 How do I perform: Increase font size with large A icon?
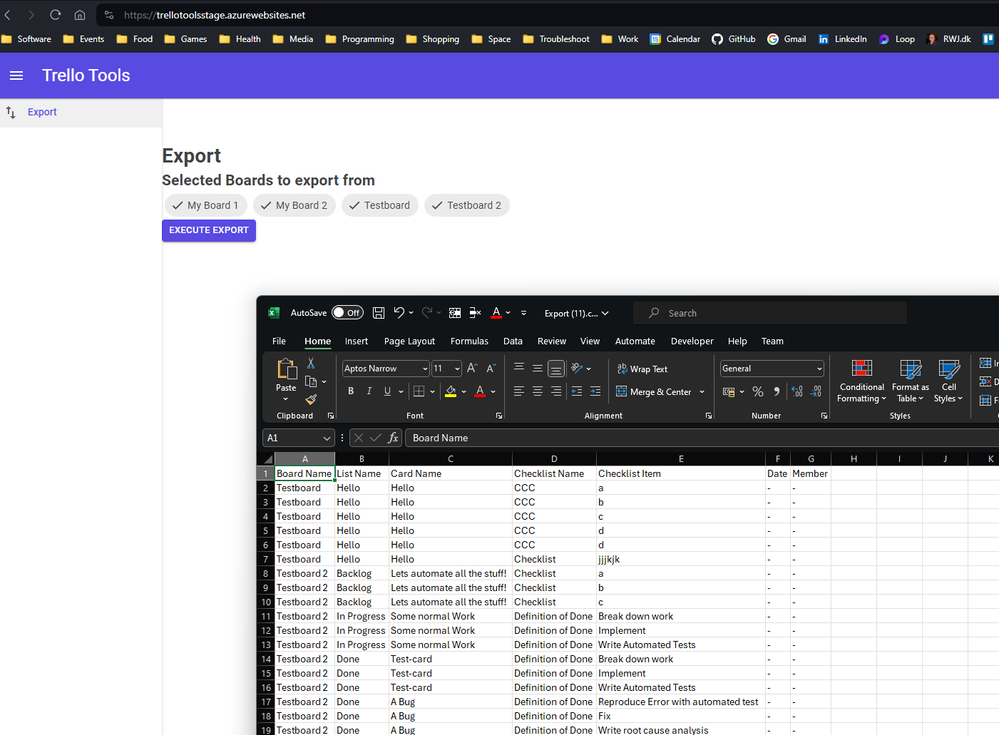click(472, 368)
